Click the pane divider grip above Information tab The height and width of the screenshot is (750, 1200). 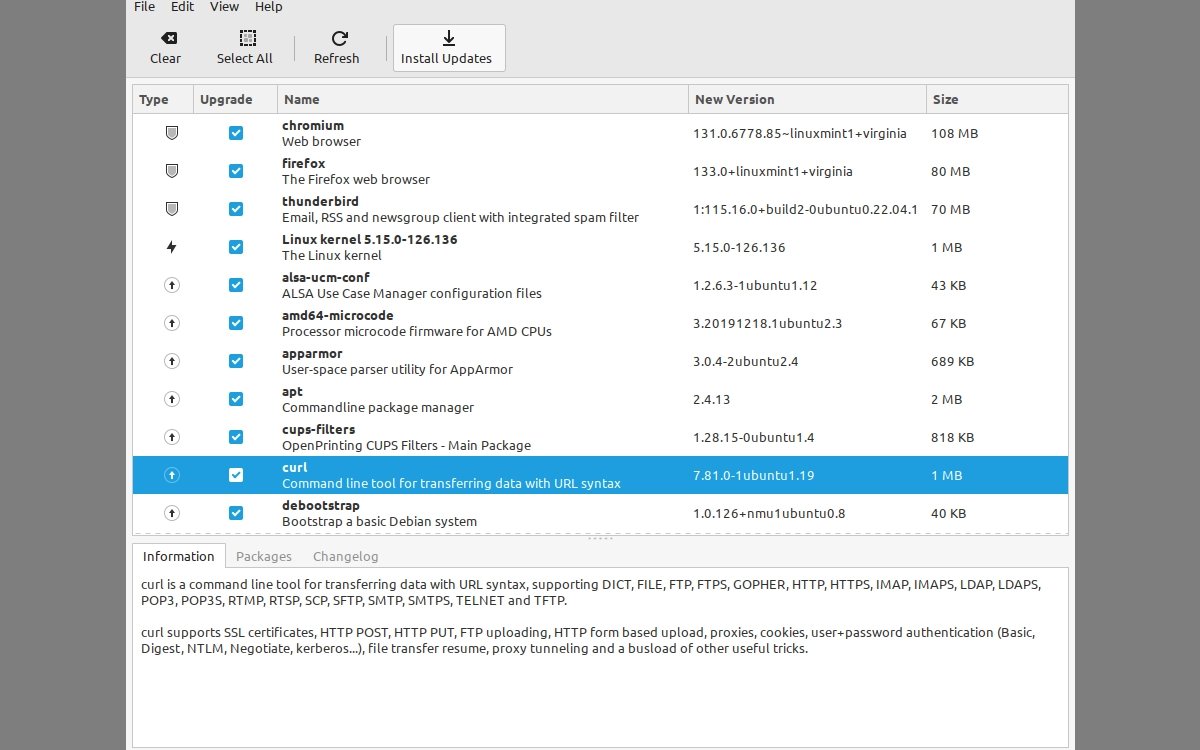click(600, 539)
